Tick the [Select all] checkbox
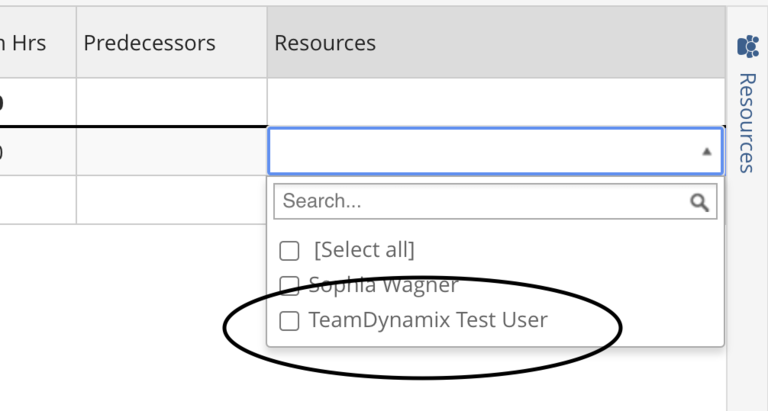The image size is (768, 411). 290,250
